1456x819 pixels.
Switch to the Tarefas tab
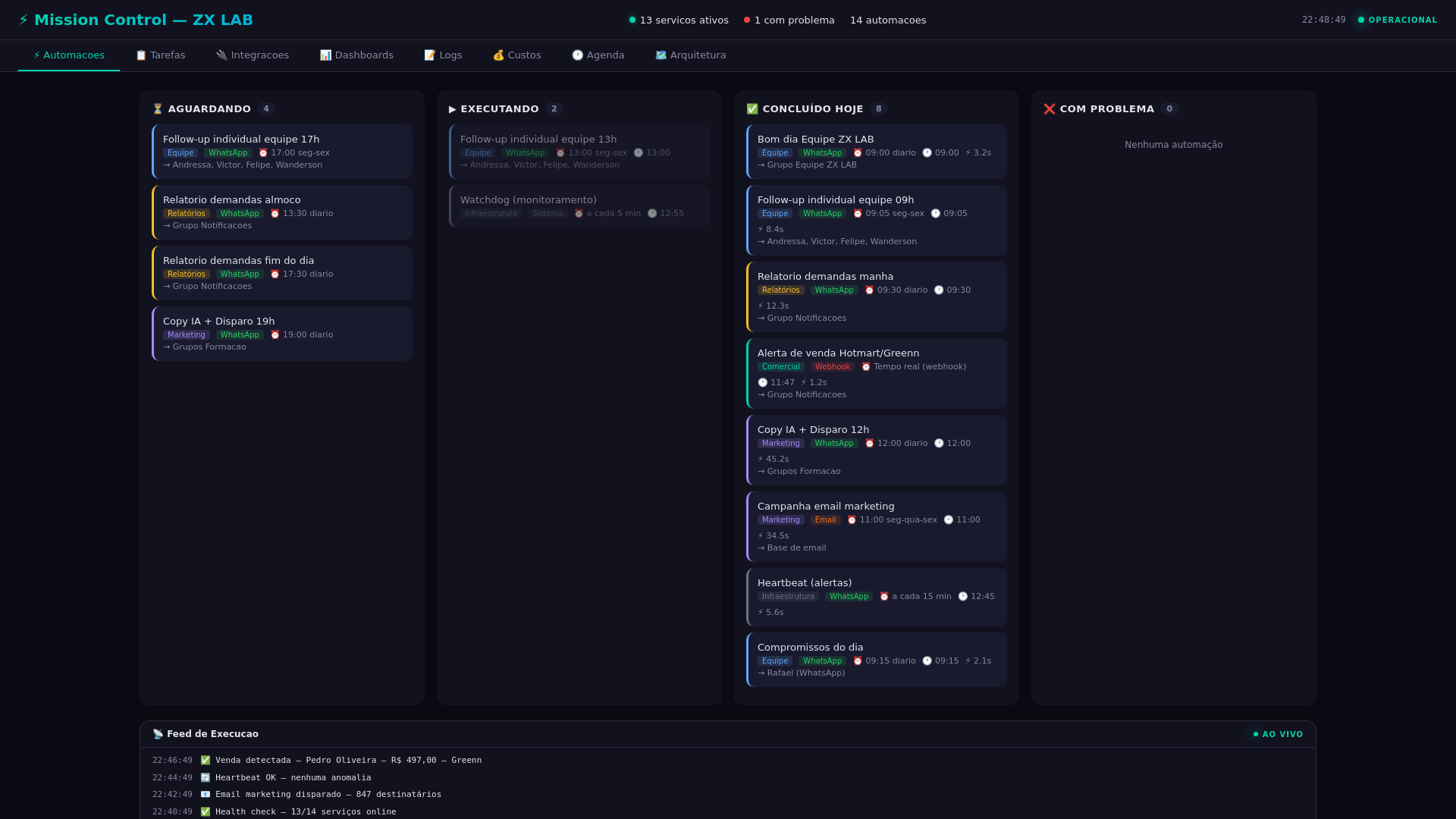[x=160, y=55]
